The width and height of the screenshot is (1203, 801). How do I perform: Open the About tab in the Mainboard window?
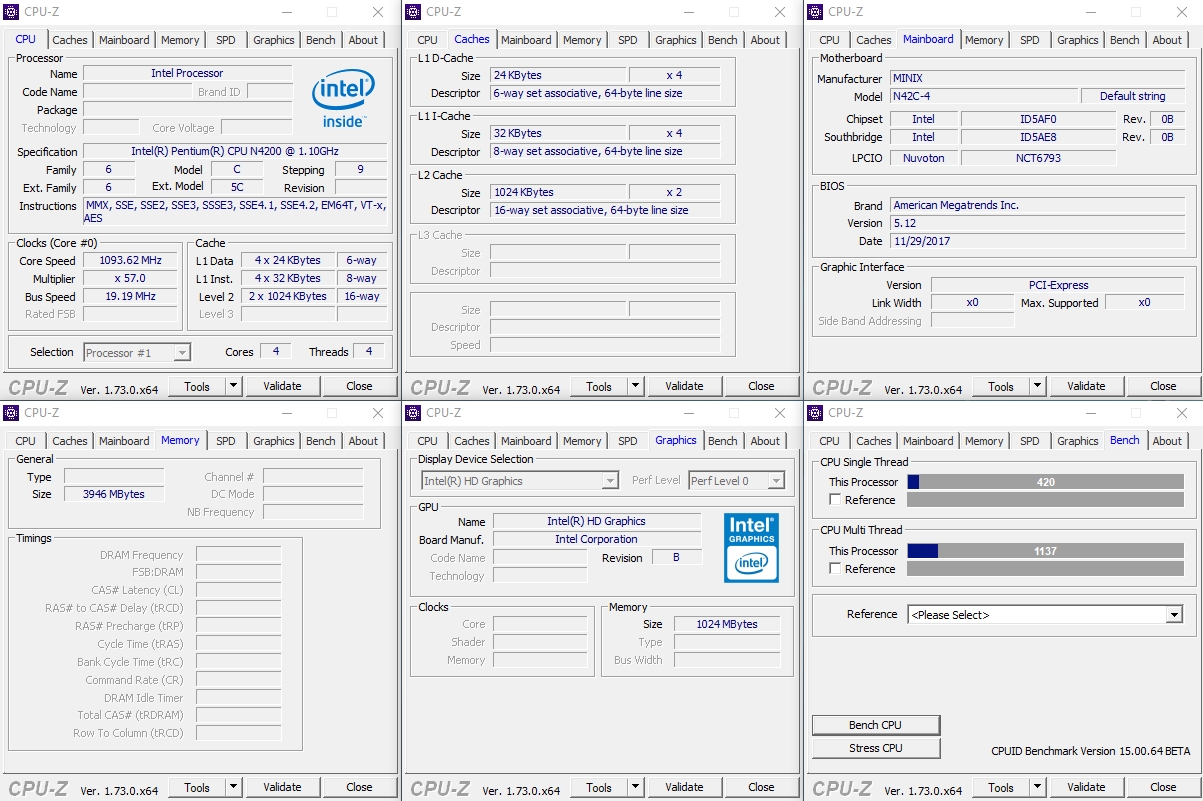[x=1167, y=40]
